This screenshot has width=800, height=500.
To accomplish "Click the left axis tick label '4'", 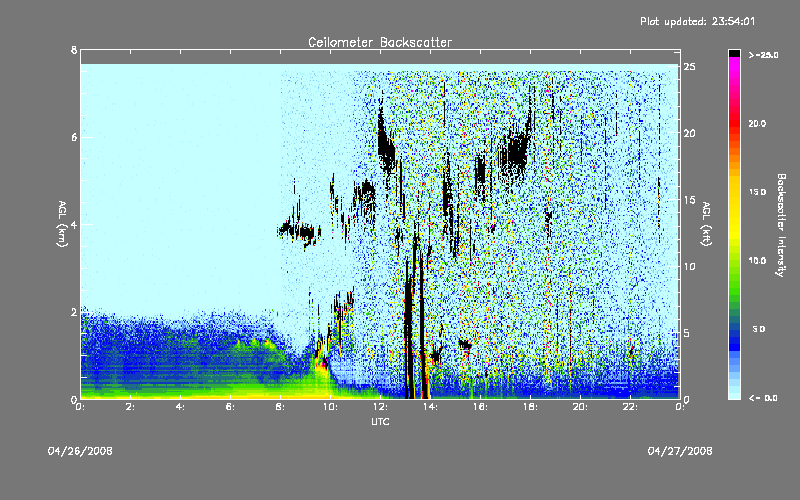I will (74, 224).
